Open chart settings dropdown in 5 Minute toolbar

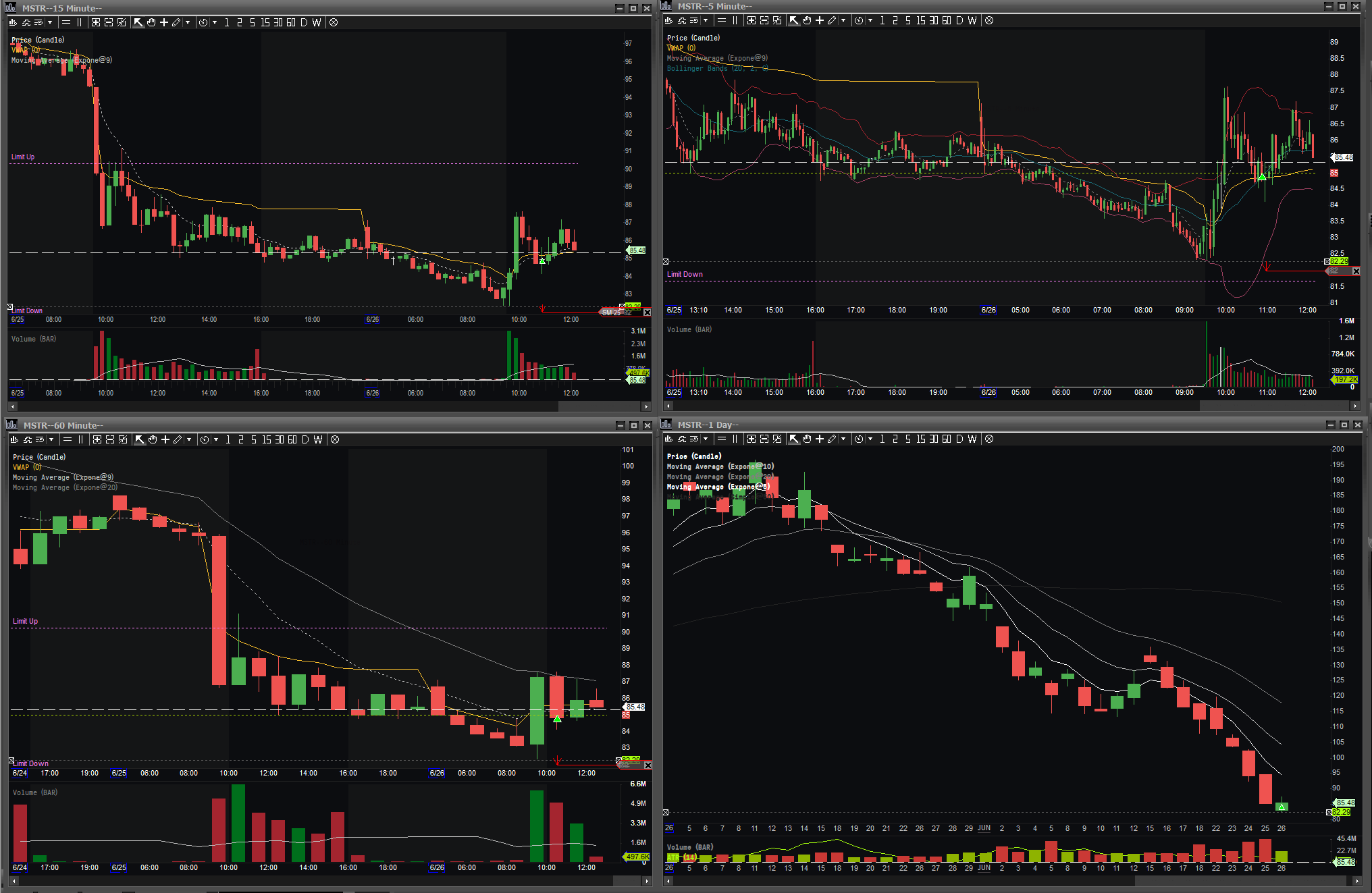(706, 20)
